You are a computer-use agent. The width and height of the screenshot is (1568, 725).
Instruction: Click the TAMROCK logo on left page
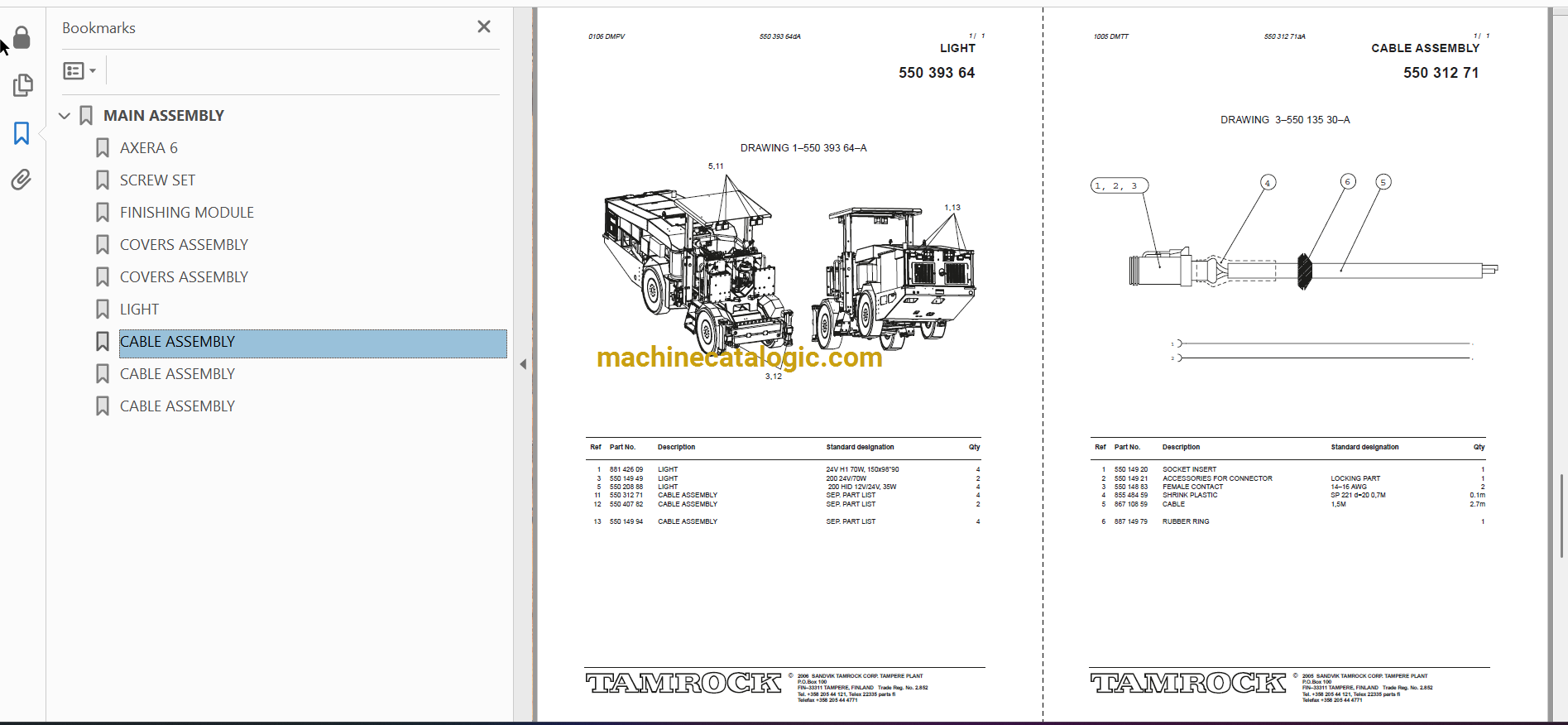click(x=683, y=684)
